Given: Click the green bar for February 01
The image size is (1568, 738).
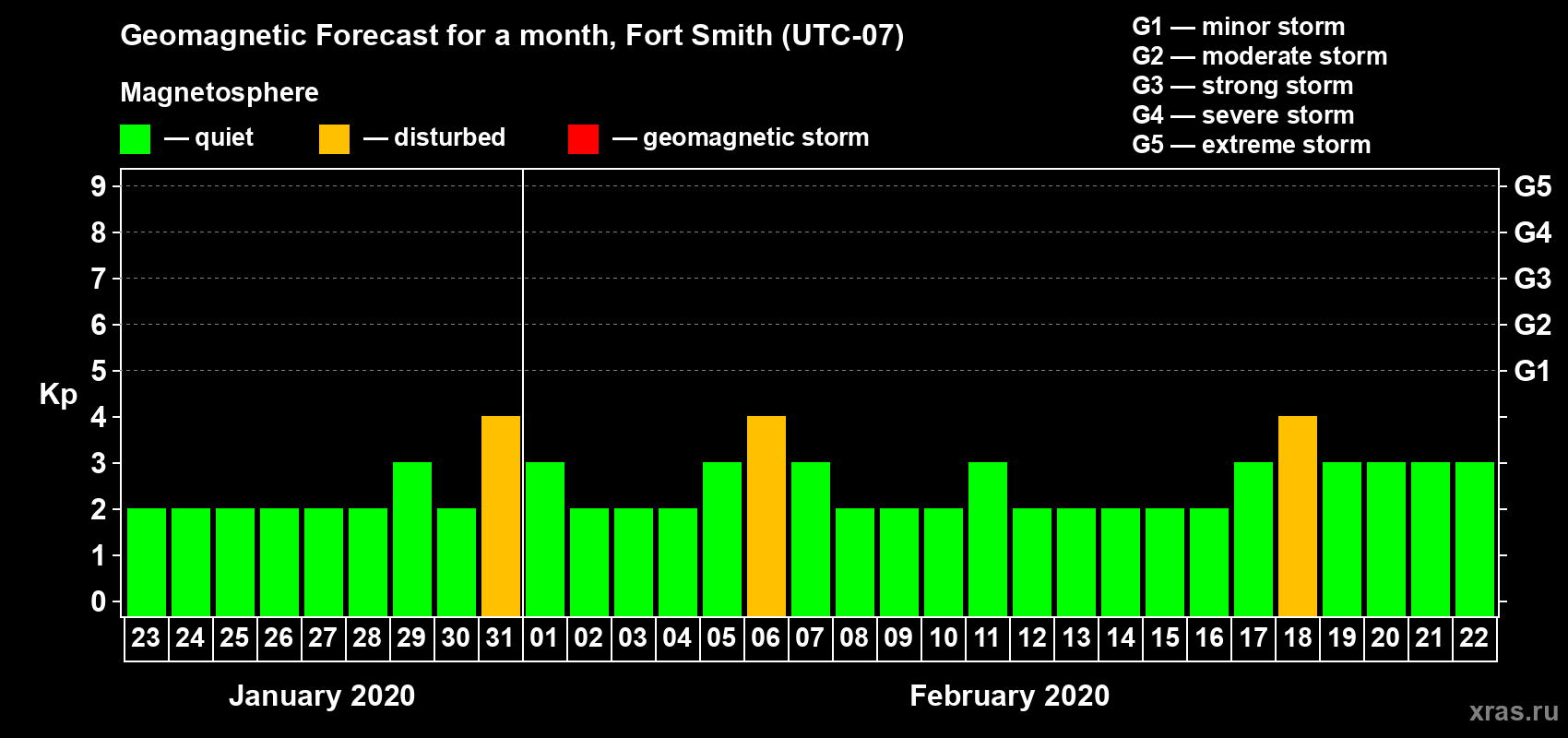Looking at the screenshot, I should click(x=545, y=540).
